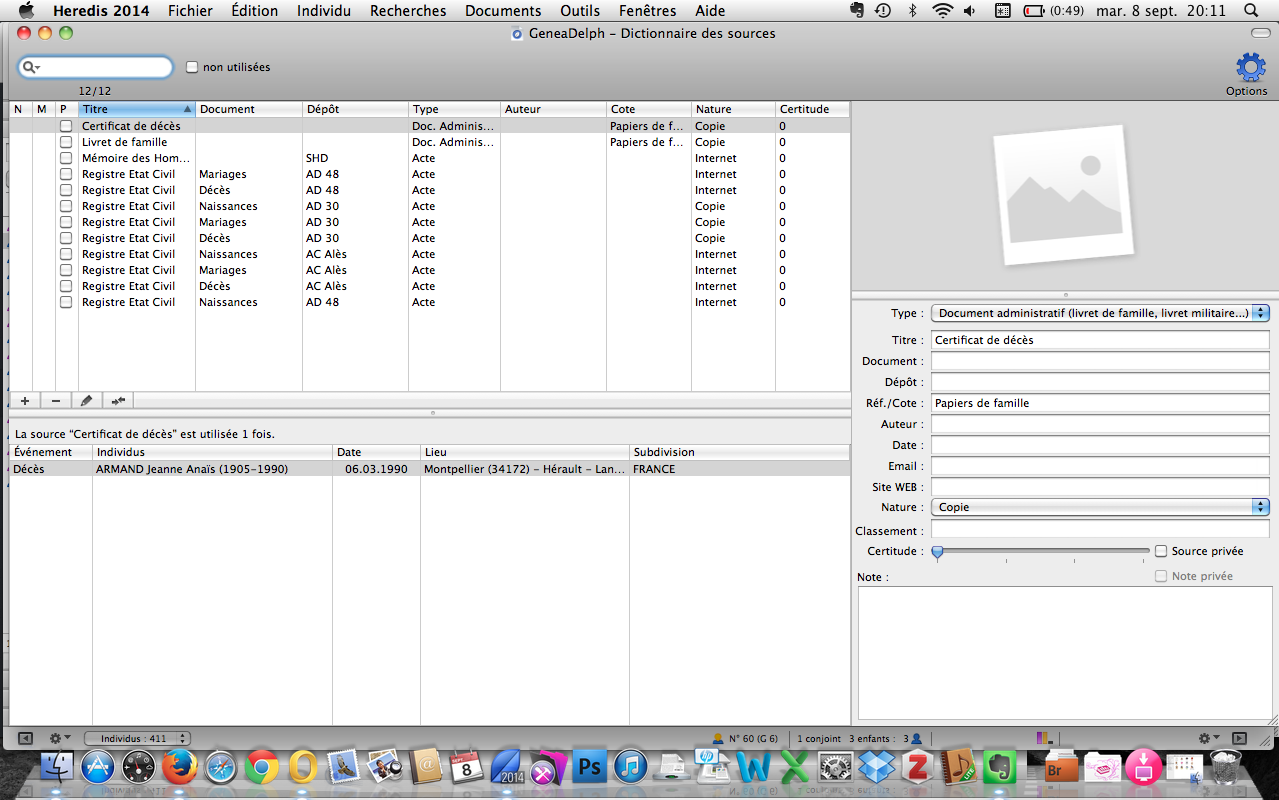1279x800 pixels.
Task: Click the magnifier icon in the search field
Action: 30,67
